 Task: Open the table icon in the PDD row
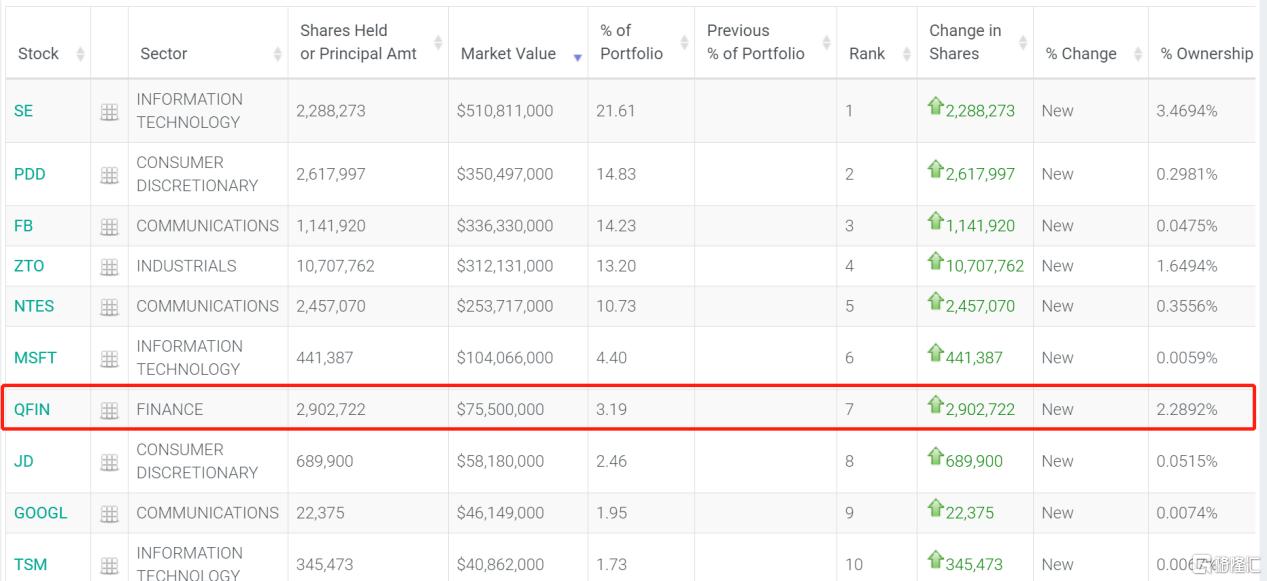click(x=110, y=175)
